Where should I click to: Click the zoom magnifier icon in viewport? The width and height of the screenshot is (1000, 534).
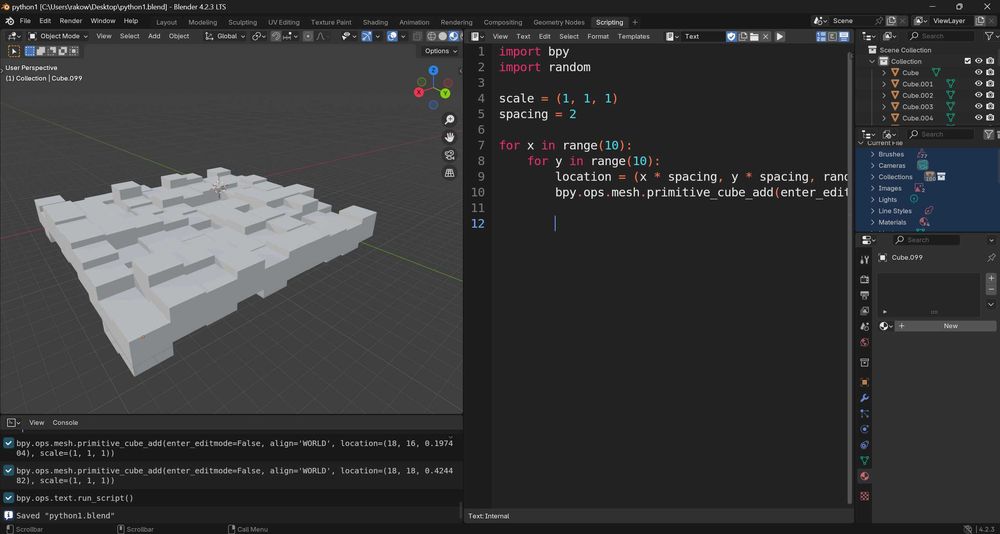coord(450,119)
